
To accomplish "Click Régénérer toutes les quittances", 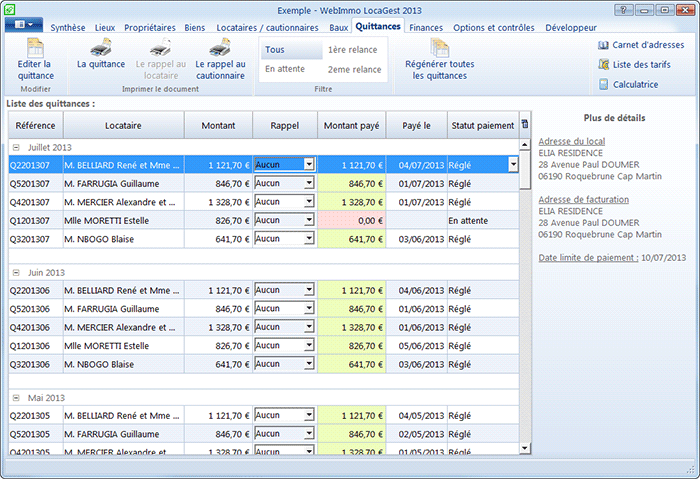I will pos(439,58).
